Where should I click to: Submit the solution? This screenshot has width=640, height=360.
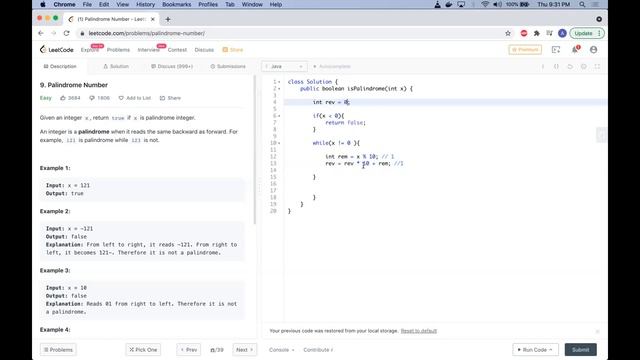[x=580, y=350]
